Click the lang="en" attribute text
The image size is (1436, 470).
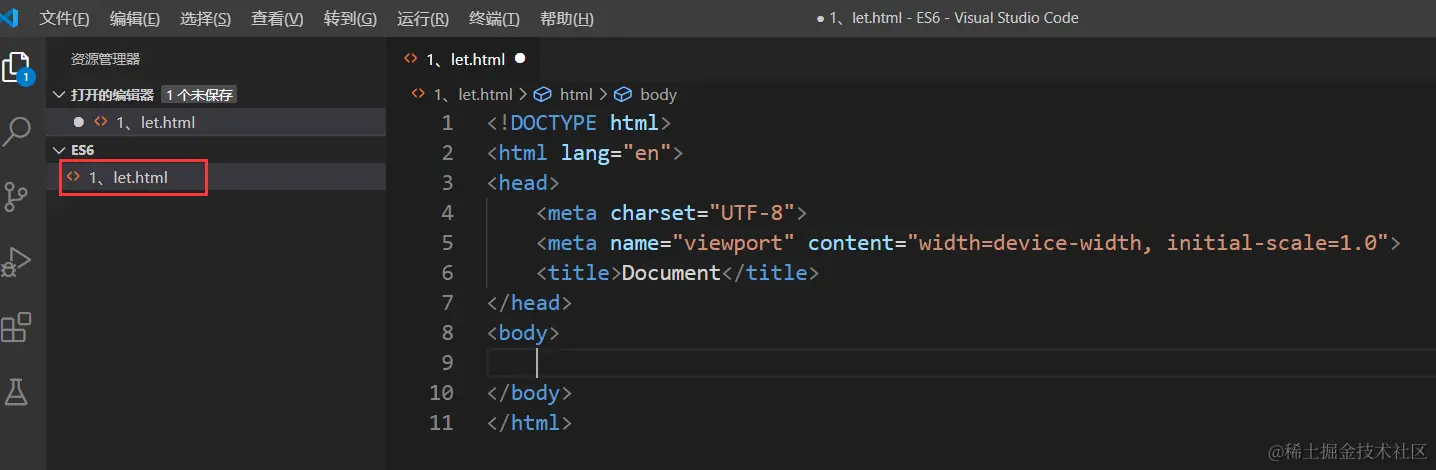pos(616,153)
